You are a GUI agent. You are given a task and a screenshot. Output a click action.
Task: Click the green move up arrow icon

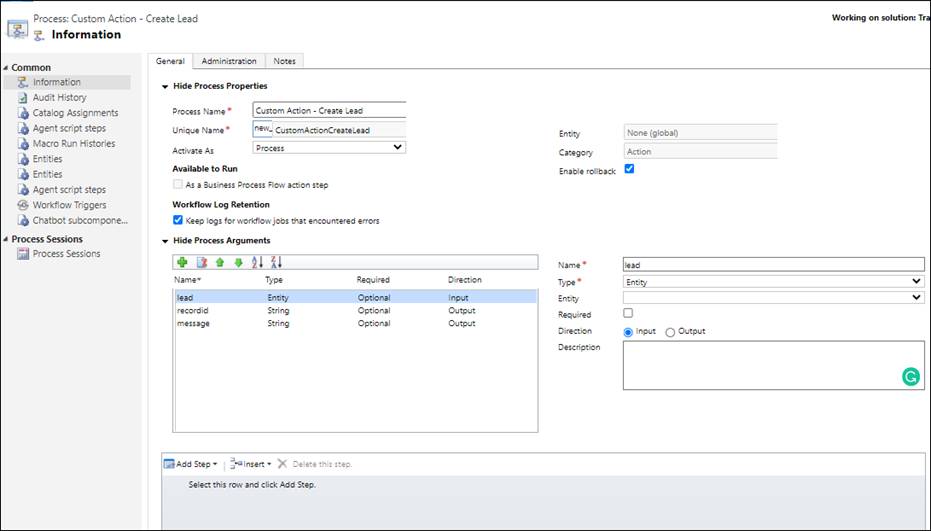tap(219, 263)
